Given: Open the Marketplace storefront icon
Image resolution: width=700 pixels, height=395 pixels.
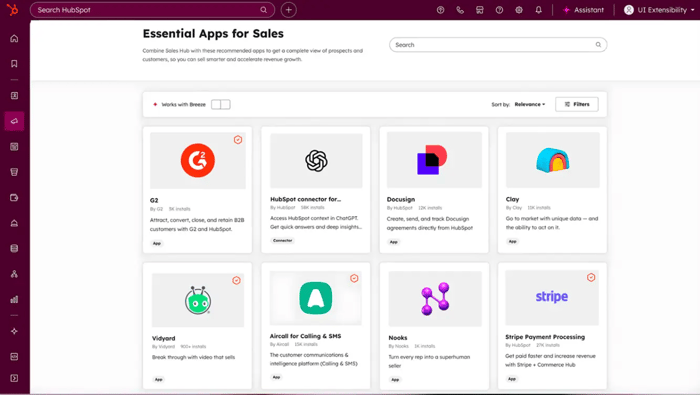Looking at the screenshot, I should 480,10.
